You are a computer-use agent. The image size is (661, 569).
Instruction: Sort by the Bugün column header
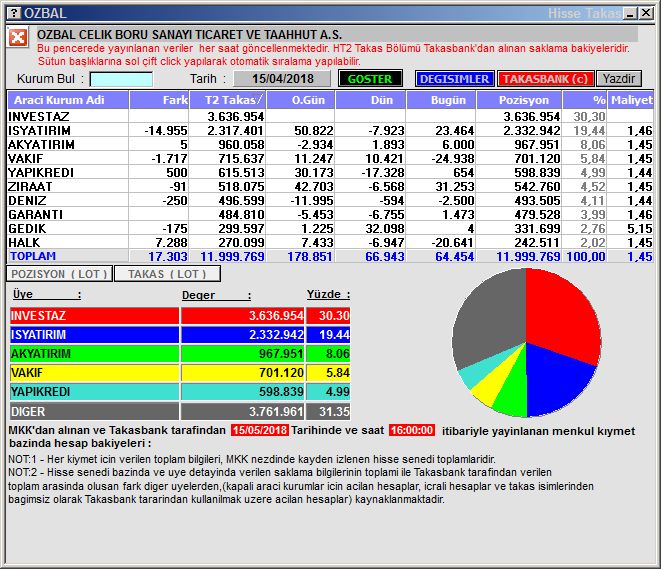click(441, 100)
